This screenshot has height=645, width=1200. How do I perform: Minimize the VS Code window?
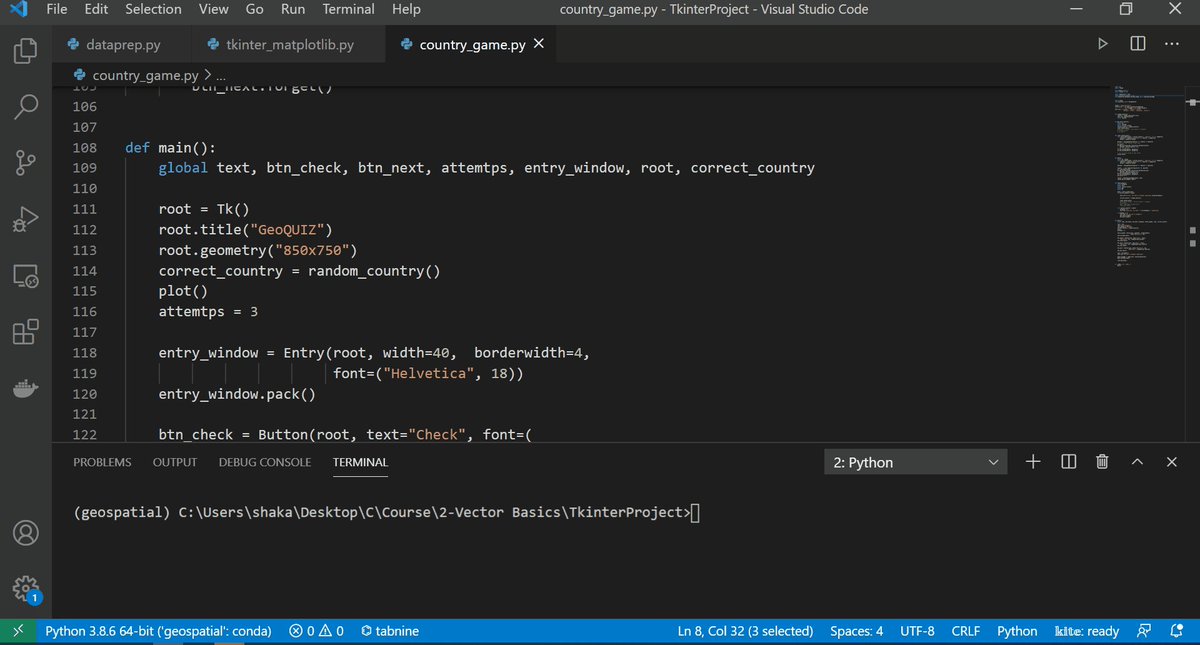tap(1076, 9)
